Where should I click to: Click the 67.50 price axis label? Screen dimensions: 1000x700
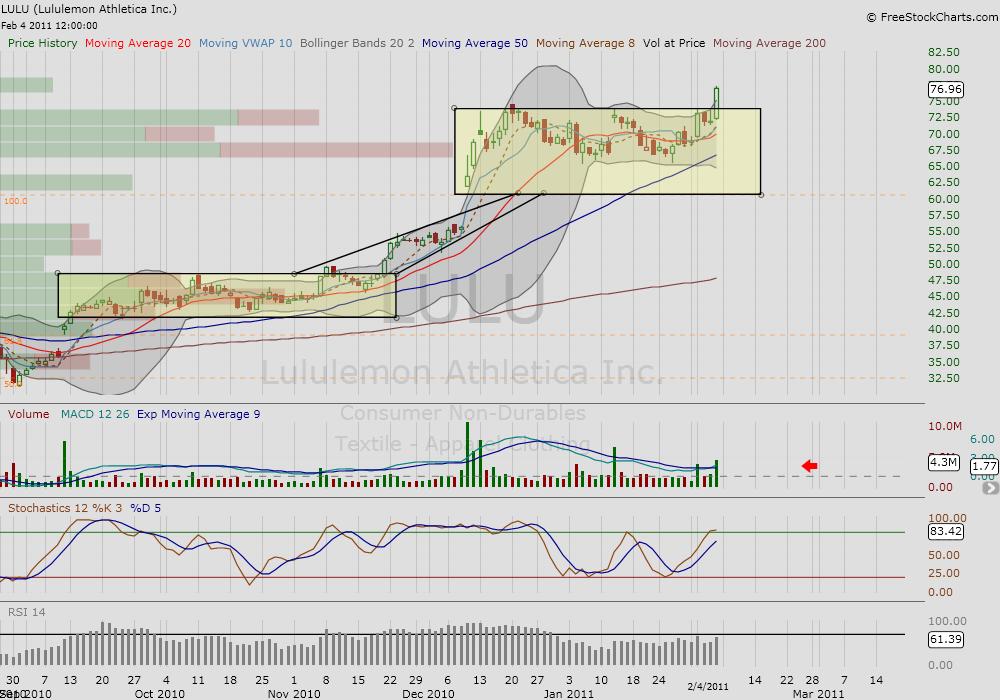[x=944, y=150]
